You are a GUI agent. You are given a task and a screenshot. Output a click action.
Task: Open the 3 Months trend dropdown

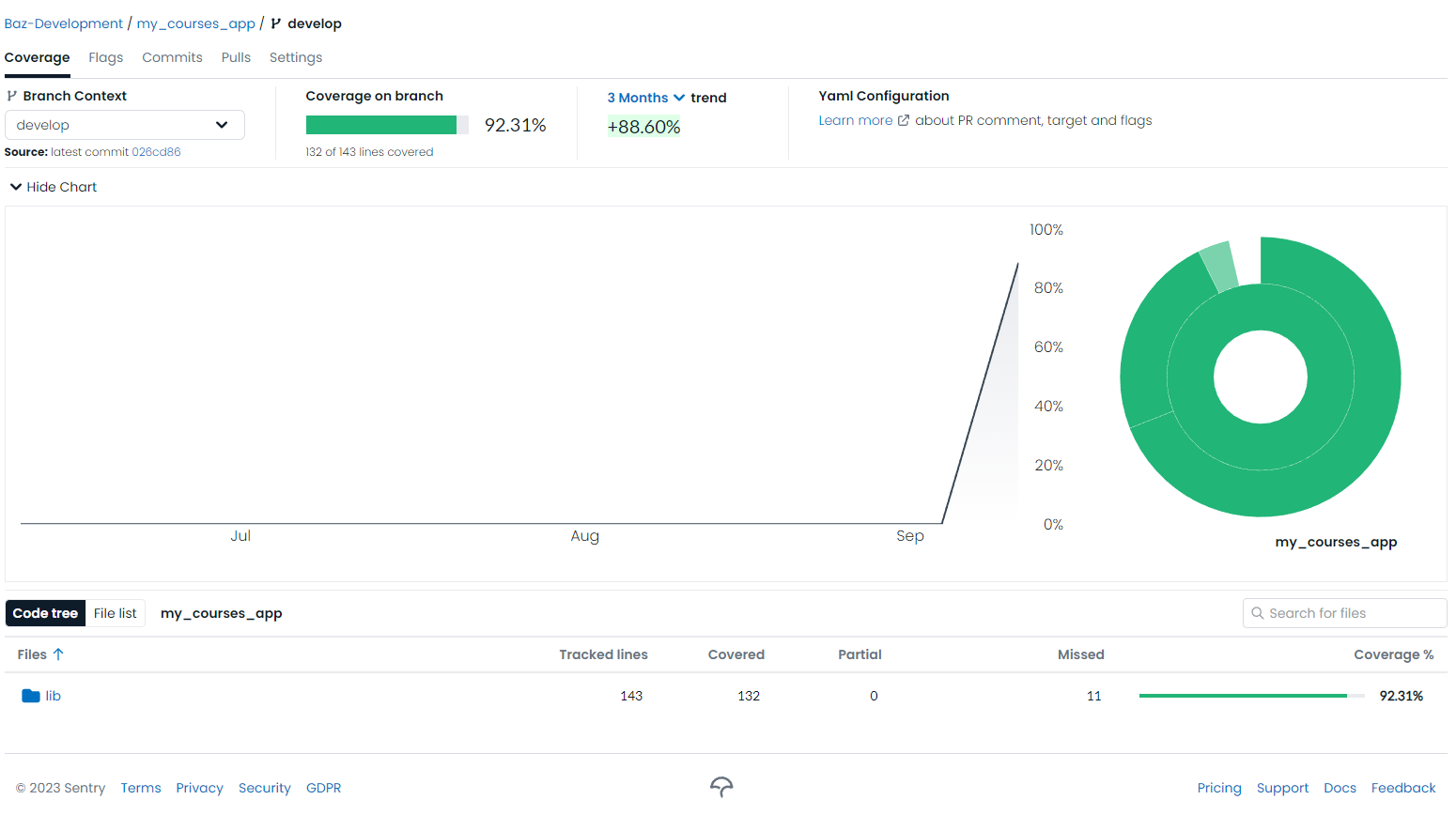point(645,98)
